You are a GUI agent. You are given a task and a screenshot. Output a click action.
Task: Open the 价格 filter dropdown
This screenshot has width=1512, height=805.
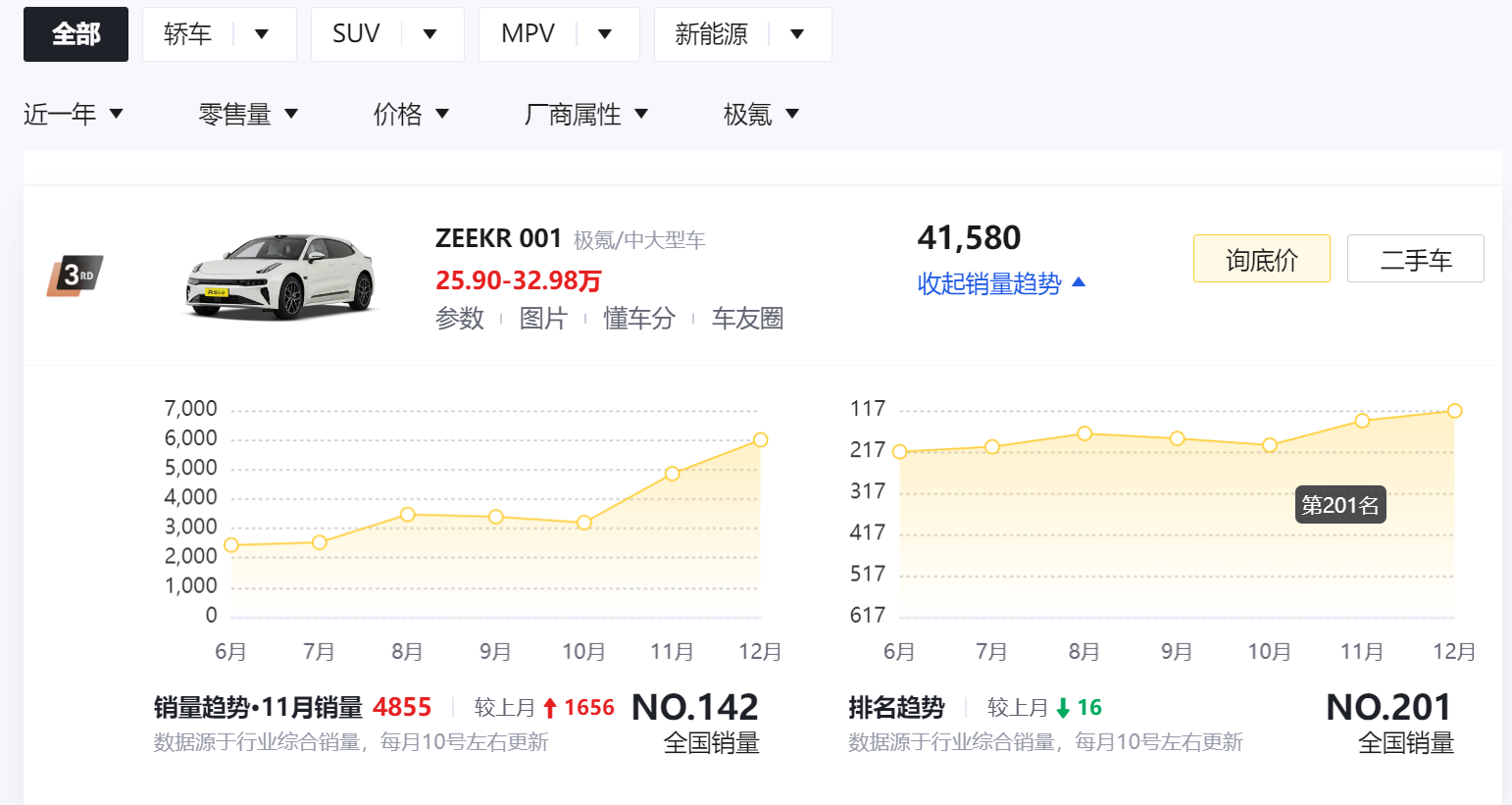point(412,115)
